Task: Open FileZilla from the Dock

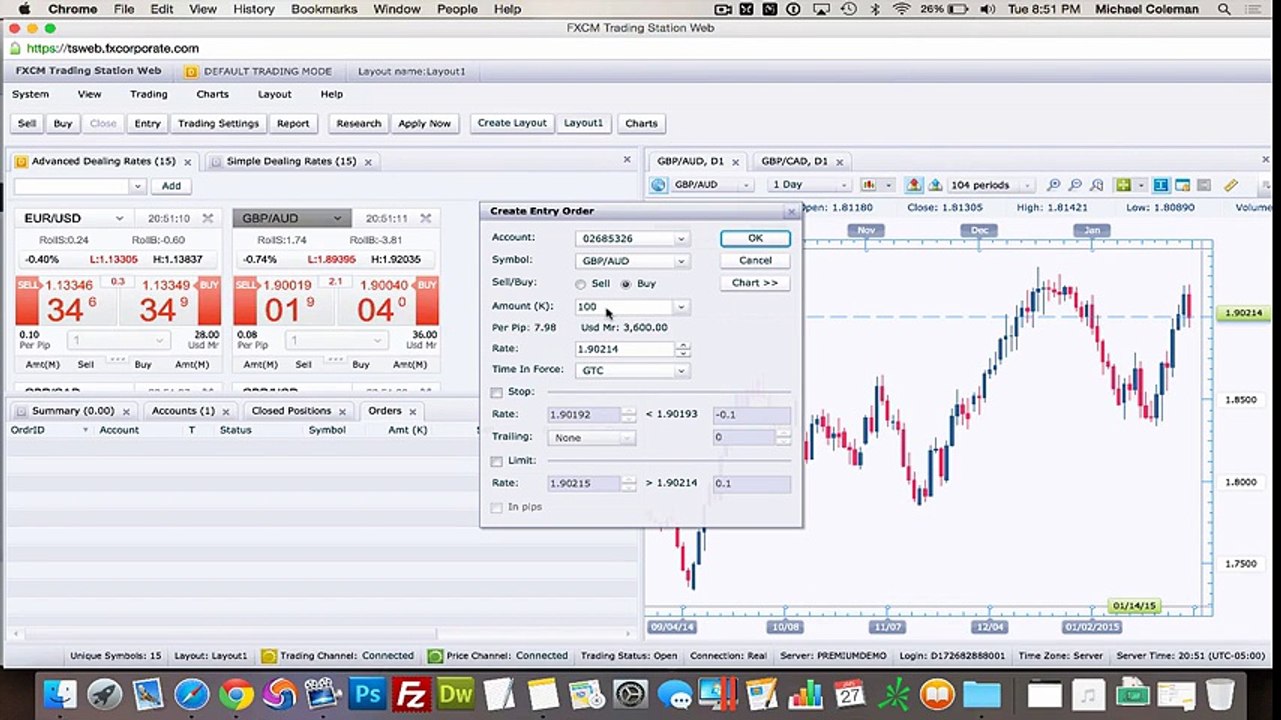Action: click(x=411, y=693)
